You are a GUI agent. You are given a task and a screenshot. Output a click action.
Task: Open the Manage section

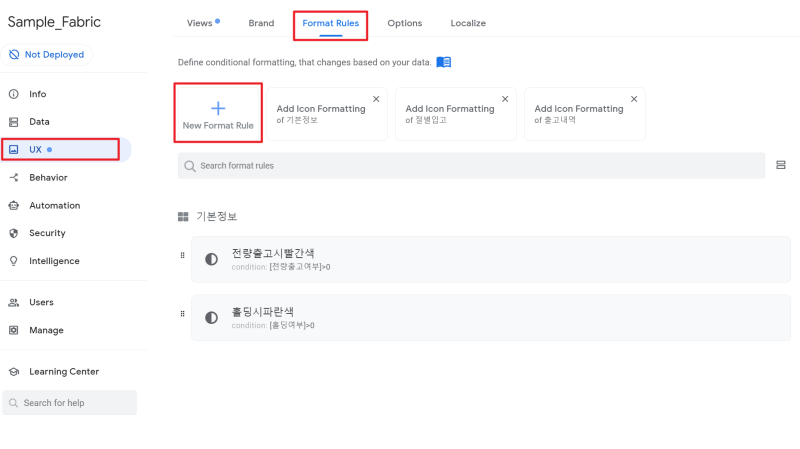[46, 330]
